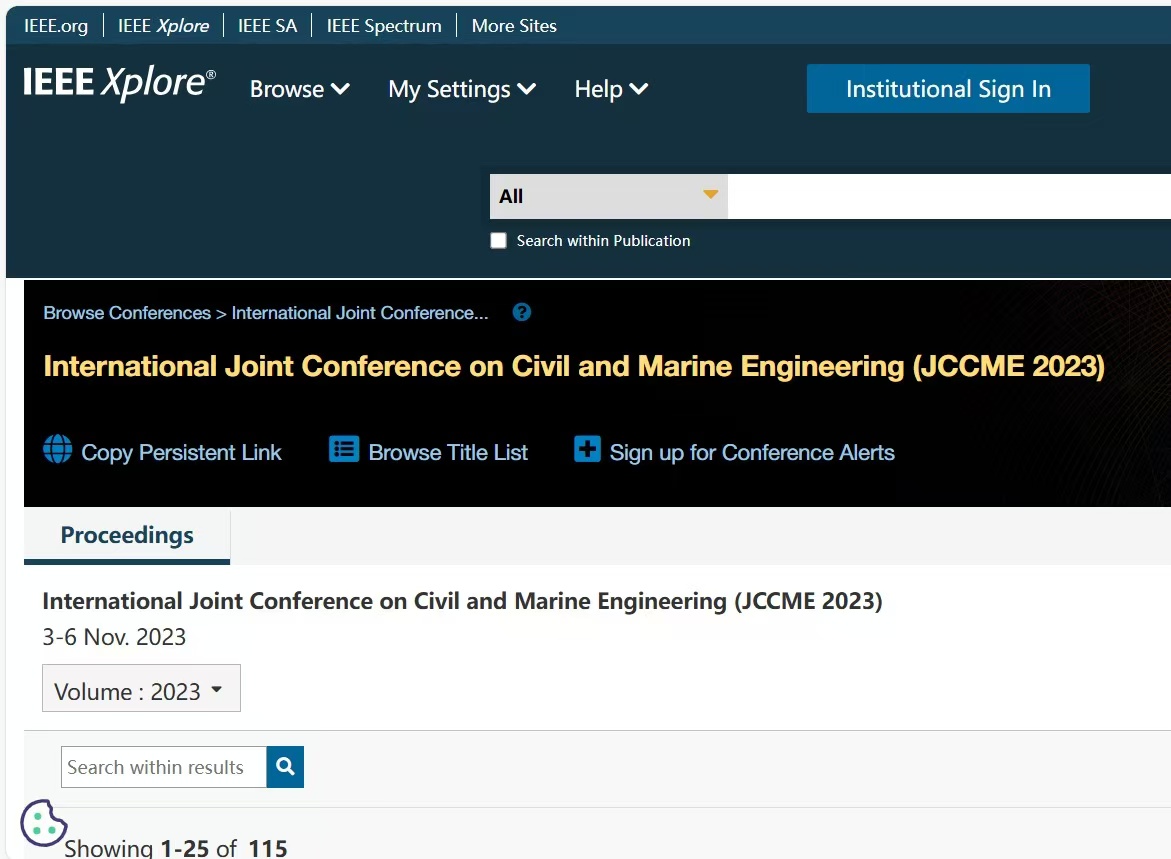Click the plus Conference Alerts icon
Viewport: 1171px width, 859px height.
pyautogui.click(x=587, y=450)
